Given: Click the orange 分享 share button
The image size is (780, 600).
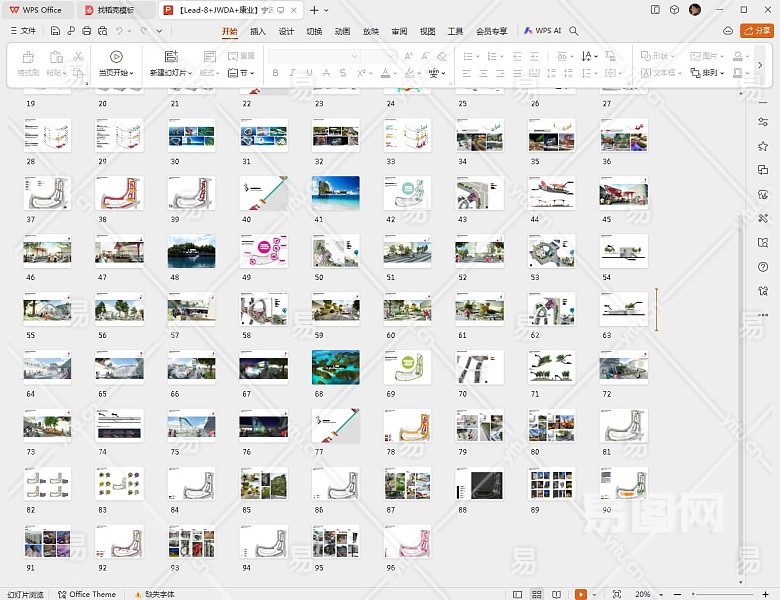Looking at the screenshot, I should point(757,31).
